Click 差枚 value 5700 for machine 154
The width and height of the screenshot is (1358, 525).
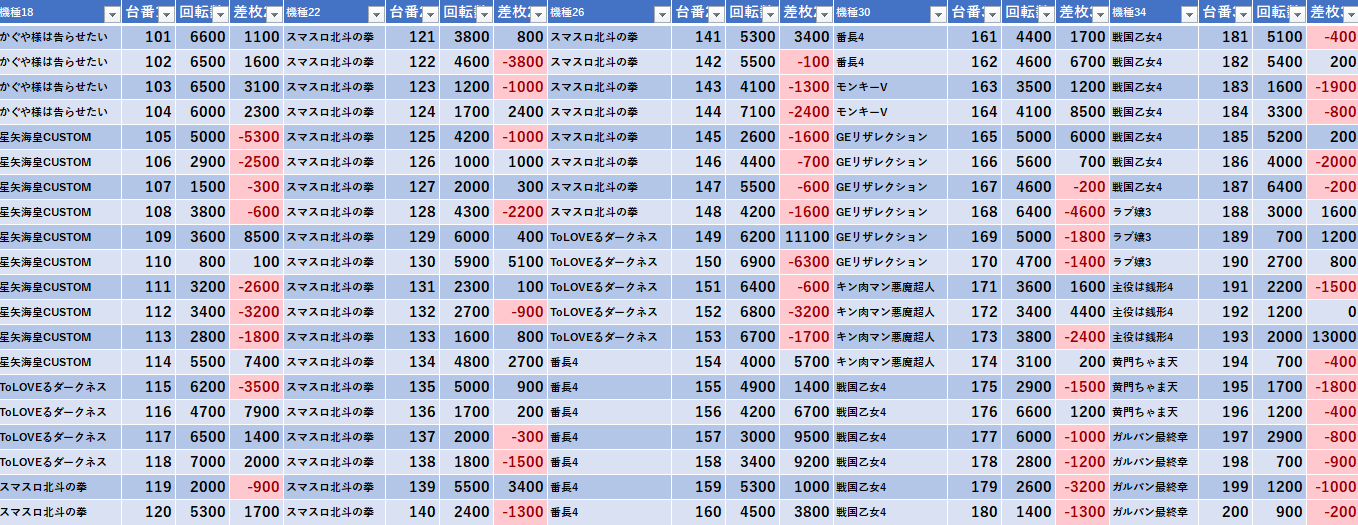point(806,362)
